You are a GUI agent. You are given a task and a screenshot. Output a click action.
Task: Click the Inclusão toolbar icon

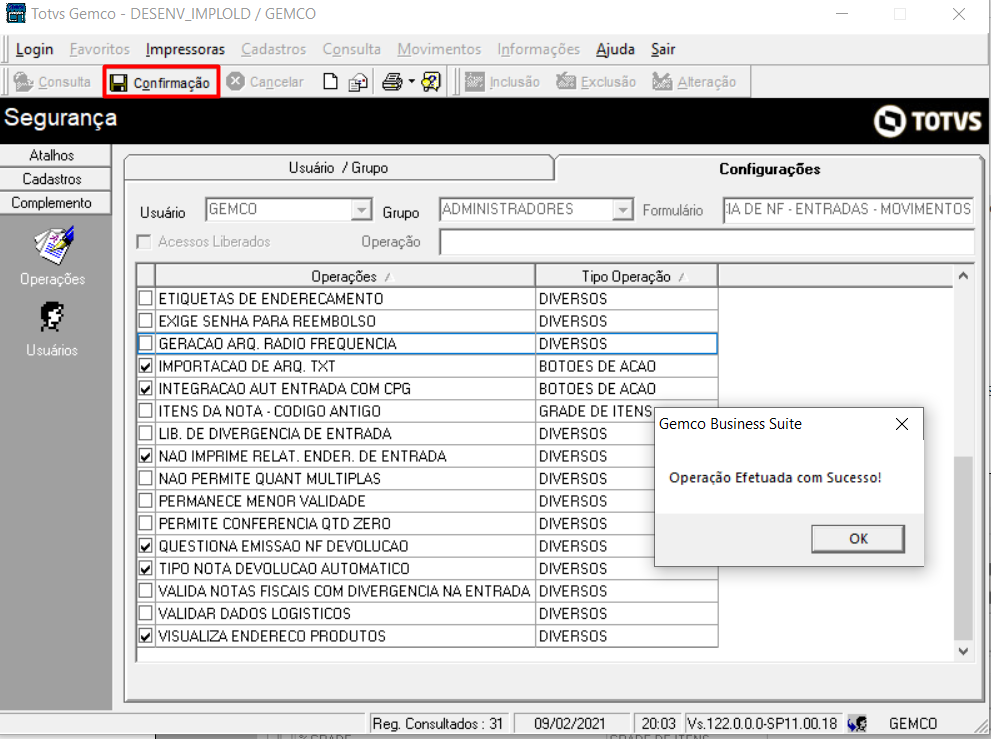tap(475, 82)
